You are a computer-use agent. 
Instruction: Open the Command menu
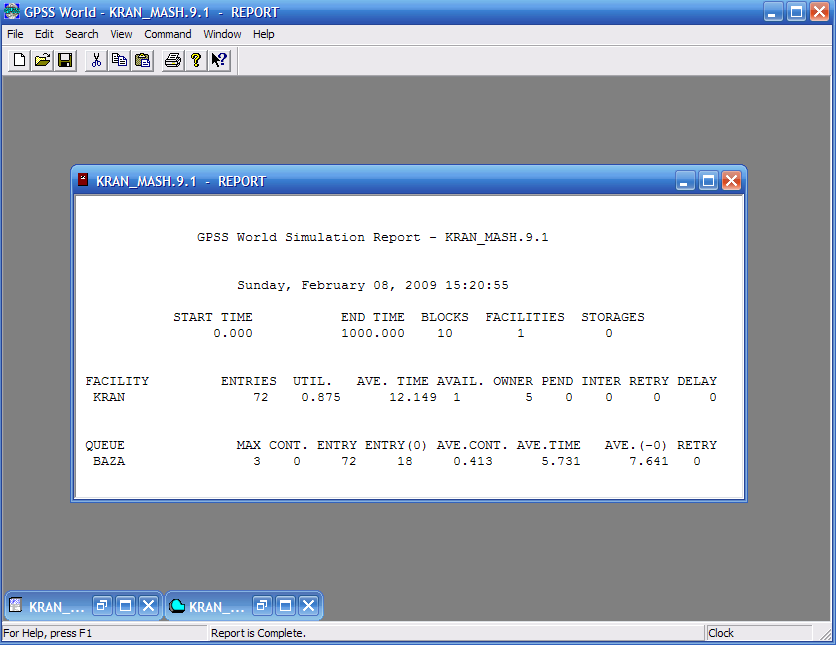(x=167, y=34)
